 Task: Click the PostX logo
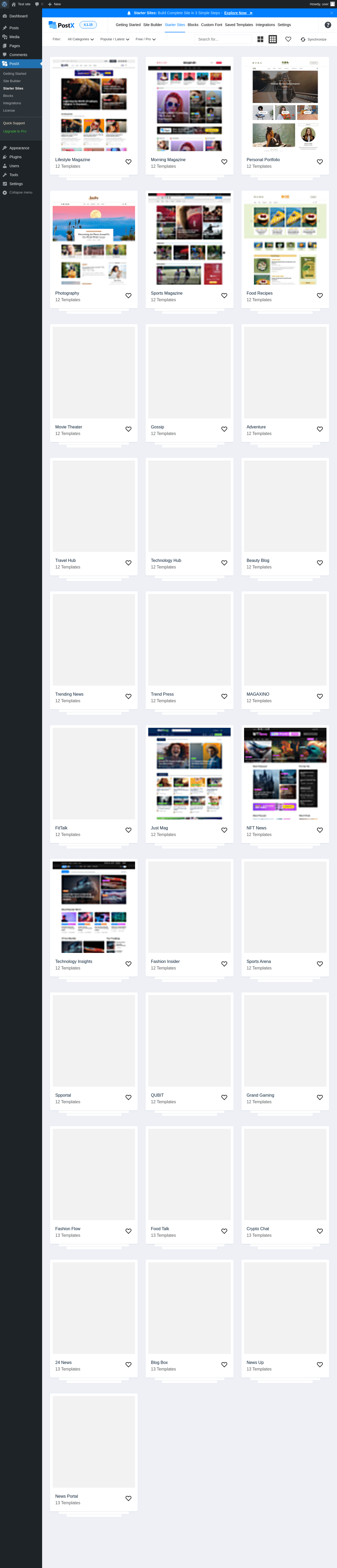(x=61, y=25)
